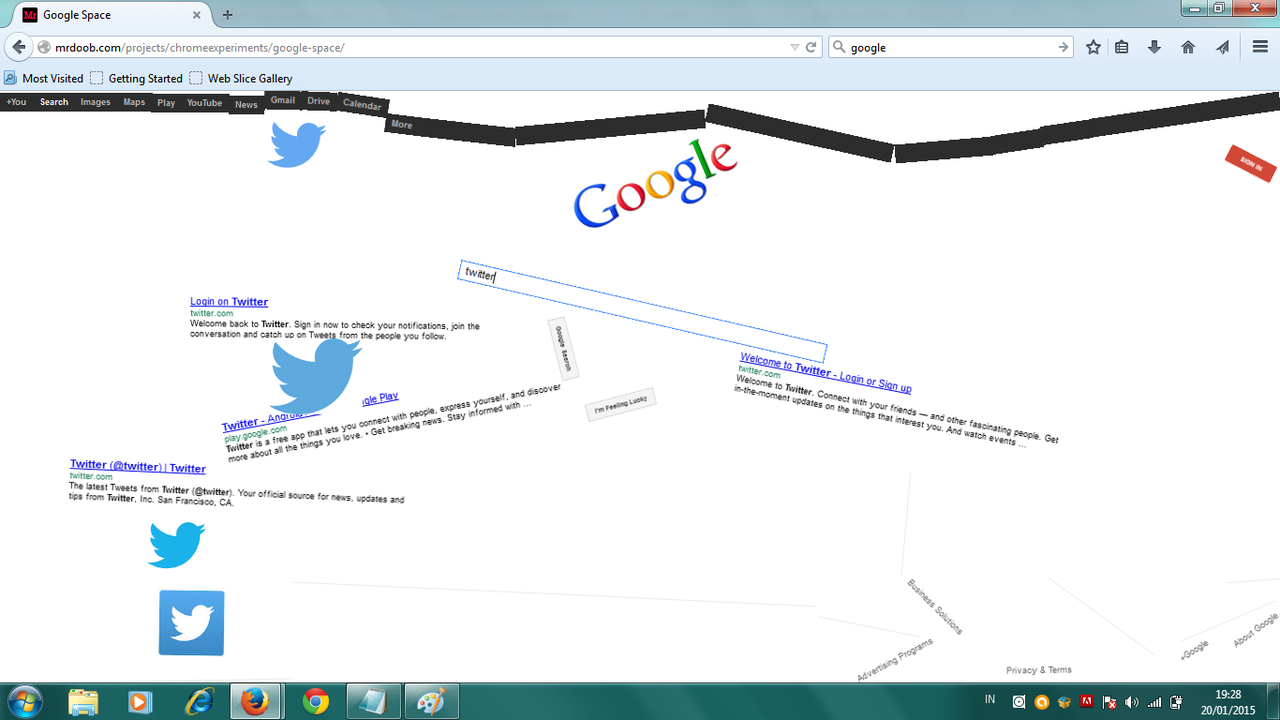Screen dimensions: 1280x720
Task: Click the Adobe tray icon
Action: 1087,702
